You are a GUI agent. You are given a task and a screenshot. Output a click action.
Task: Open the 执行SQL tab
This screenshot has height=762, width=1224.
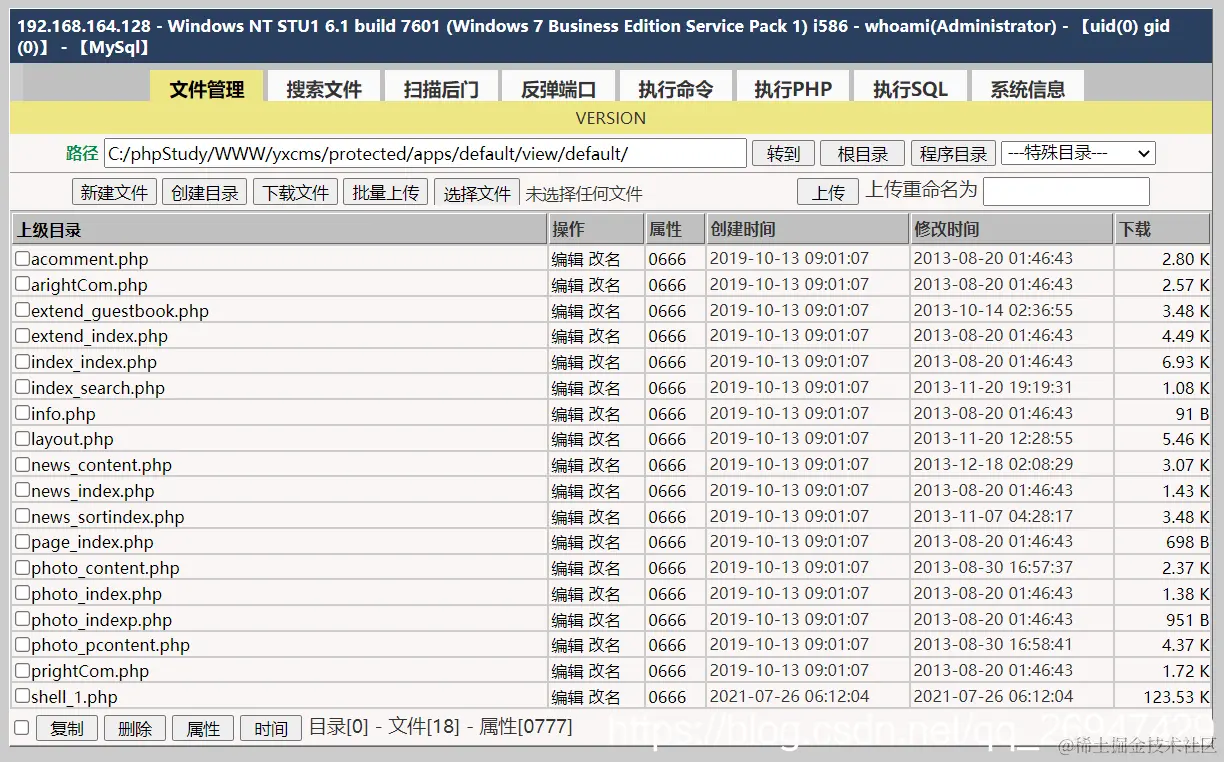point(910,88)
